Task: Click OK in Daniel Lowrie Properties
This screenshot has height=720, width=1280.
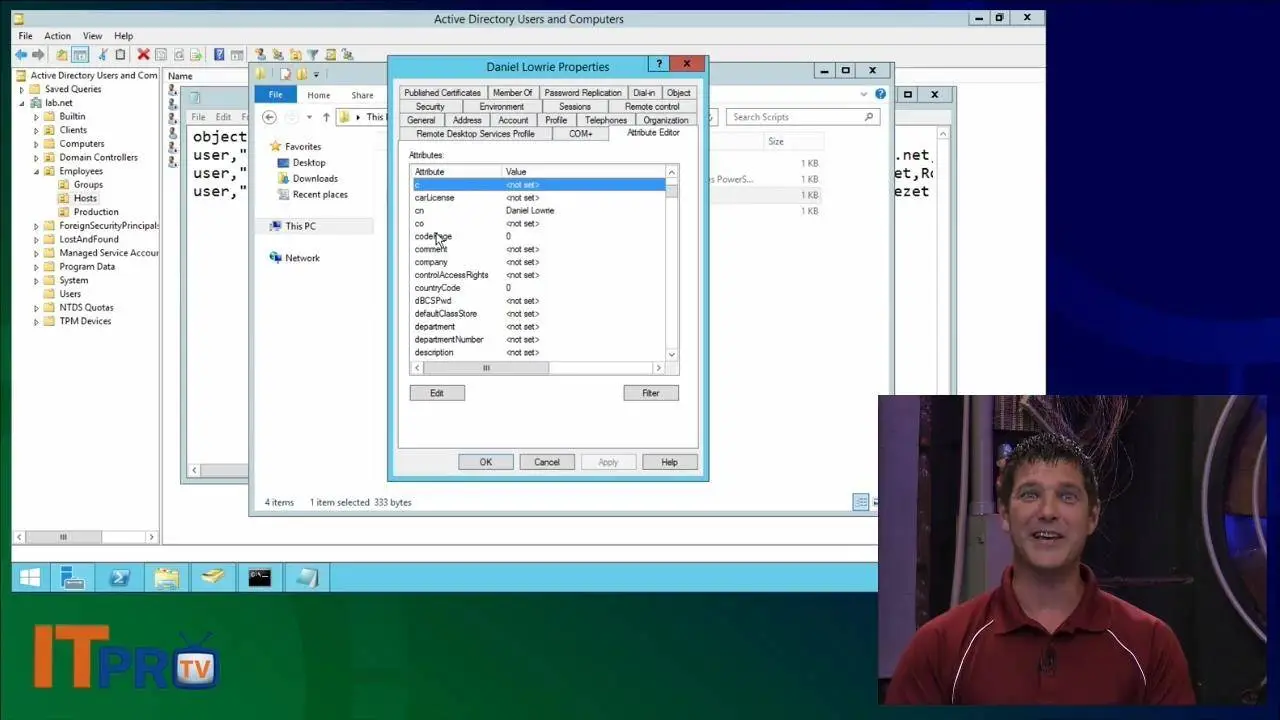Action: [x=486, y=462]
